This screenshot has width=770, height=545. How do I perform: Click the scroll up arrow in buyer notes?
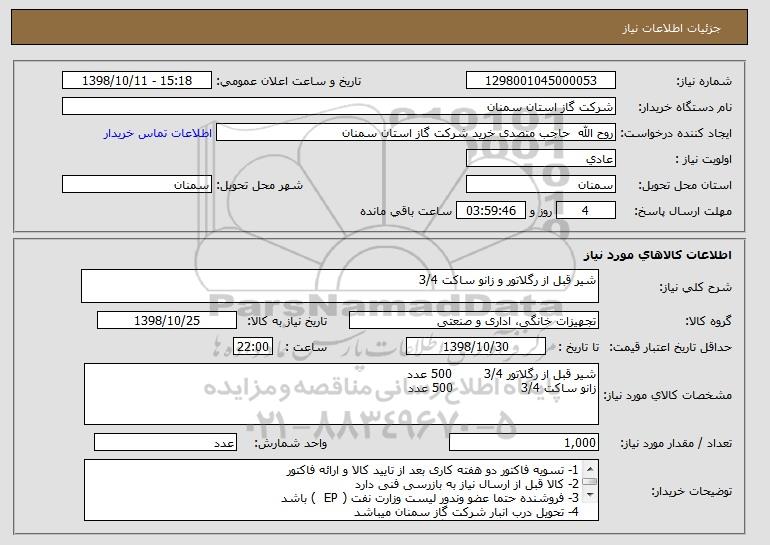click(590, 468)
